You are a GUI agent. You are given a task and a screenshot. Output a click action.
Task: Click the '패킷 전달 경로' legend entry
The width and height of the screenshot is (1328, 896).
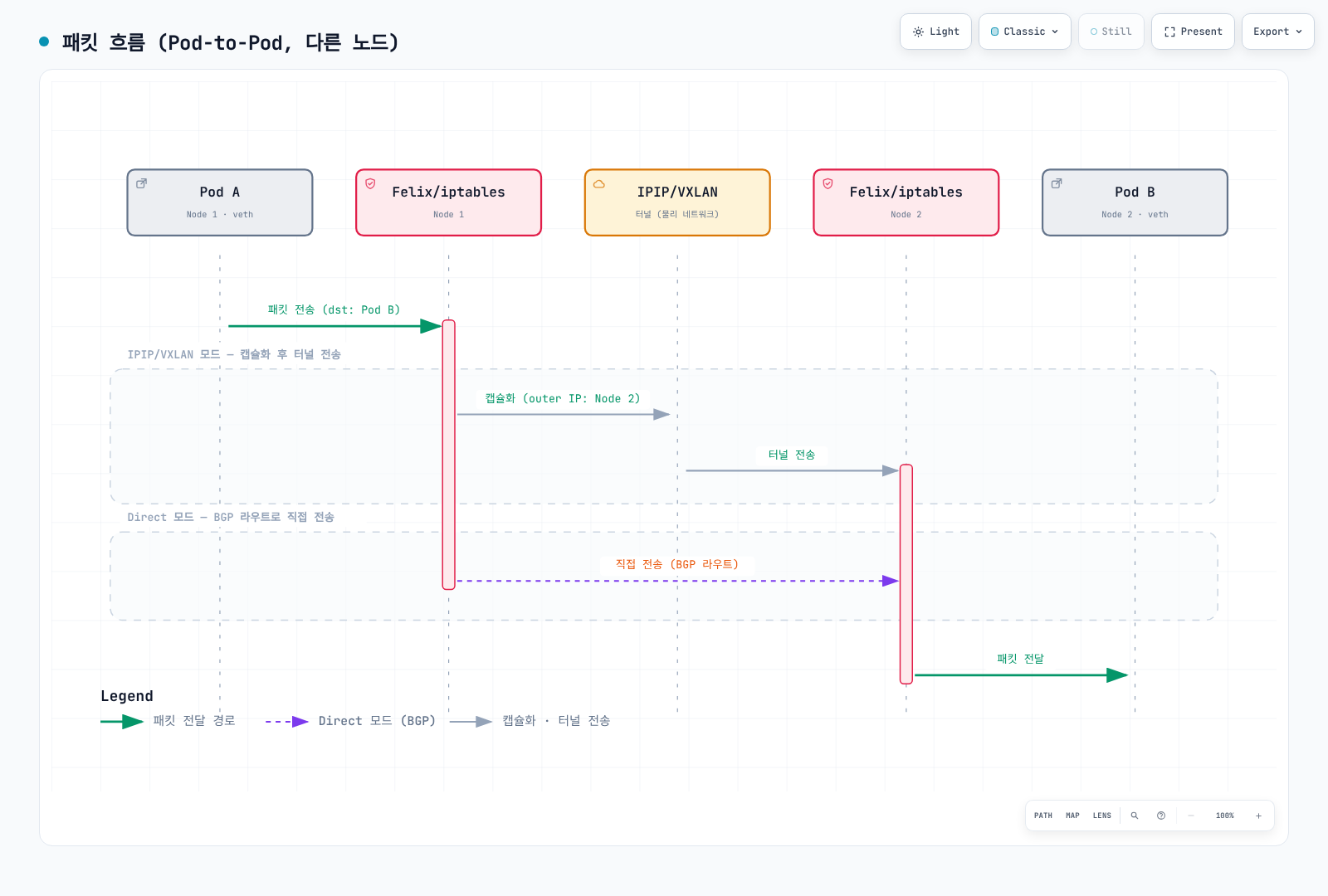168,721
